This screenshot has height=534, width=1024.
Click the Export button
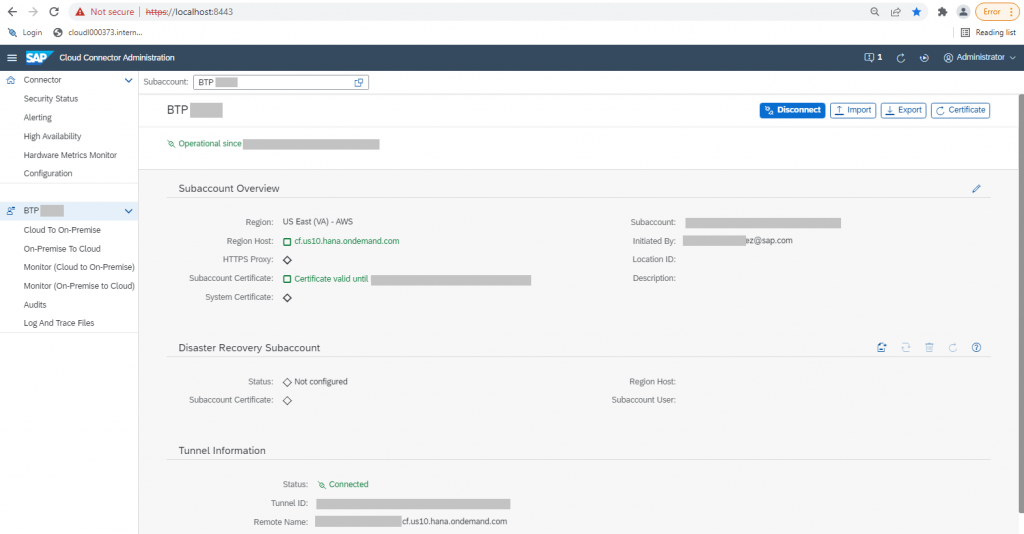(x=903, y=110)
